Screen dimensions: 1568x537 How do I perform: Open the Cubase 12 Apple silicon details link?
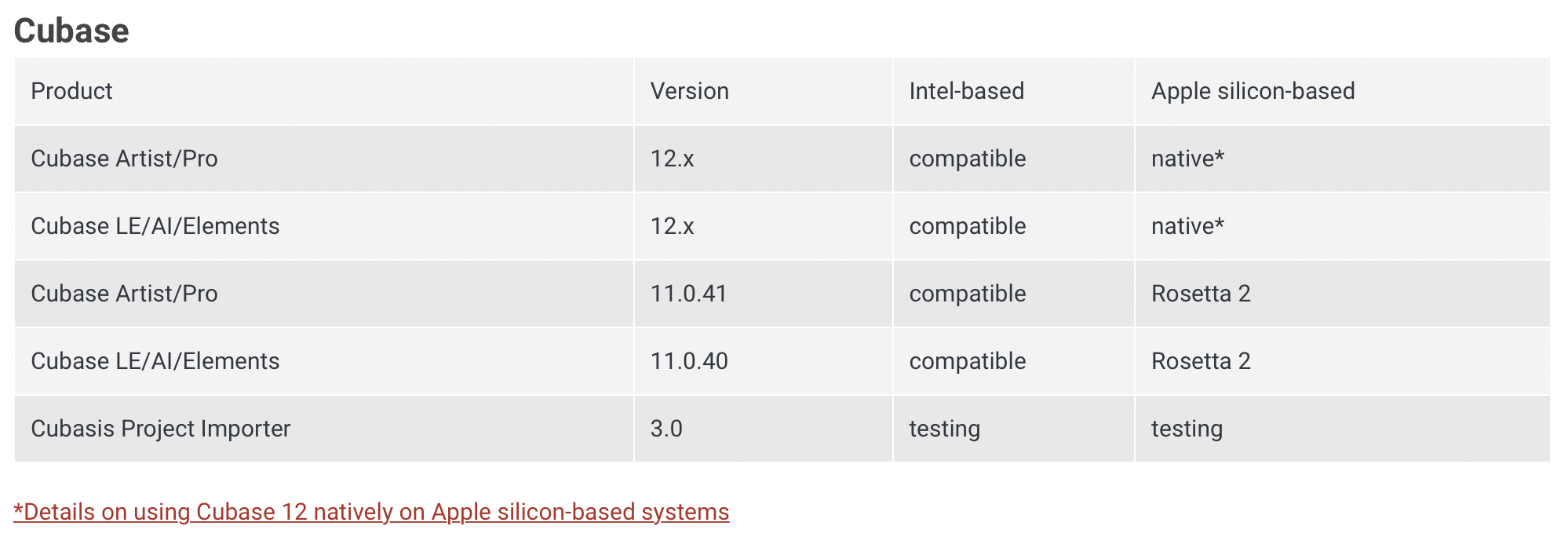coord(371,512)
